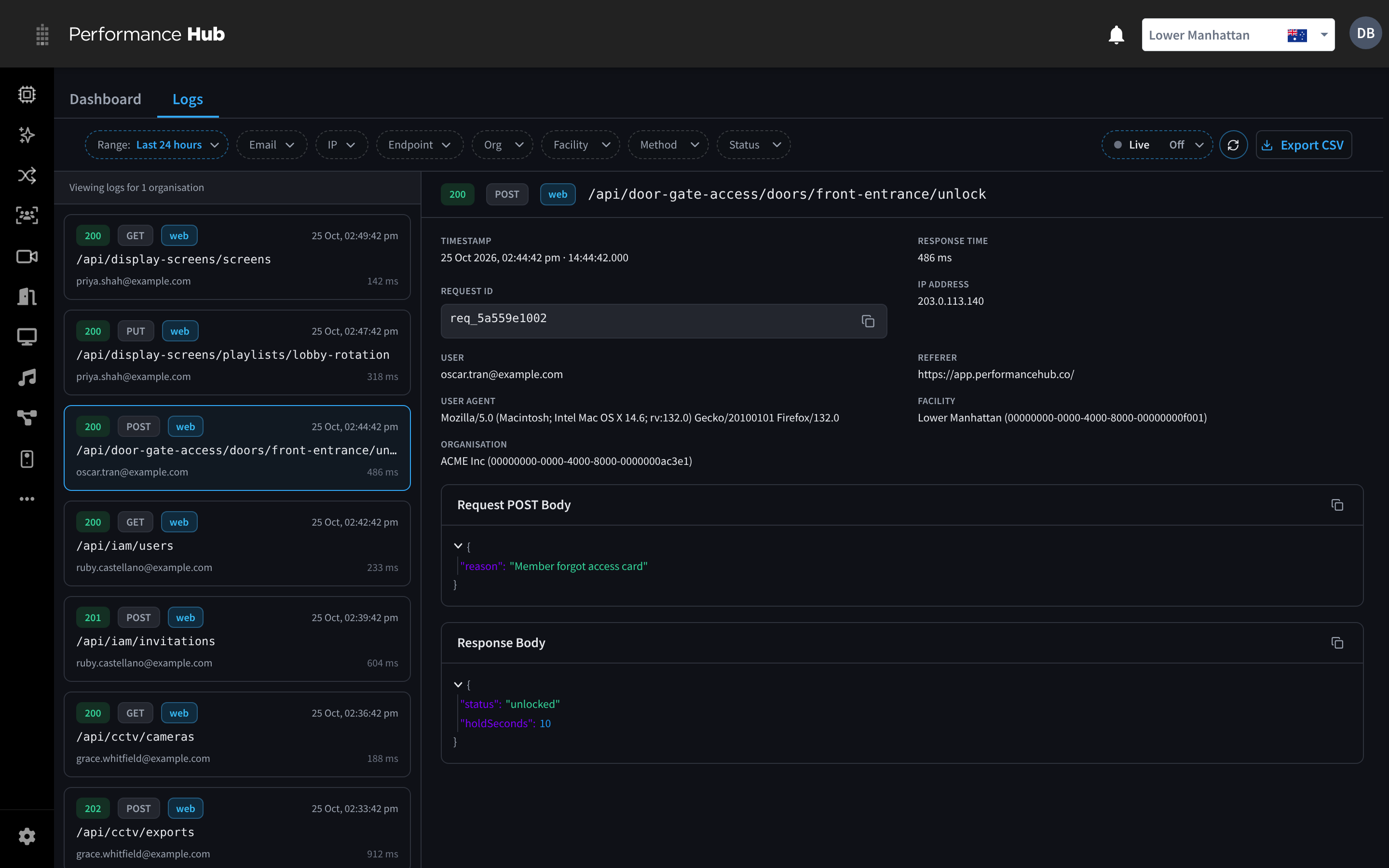The width and height of the screenshot is (1389, 868).
Task: Switch to the Dashboard tab
Action: (105, 99)
